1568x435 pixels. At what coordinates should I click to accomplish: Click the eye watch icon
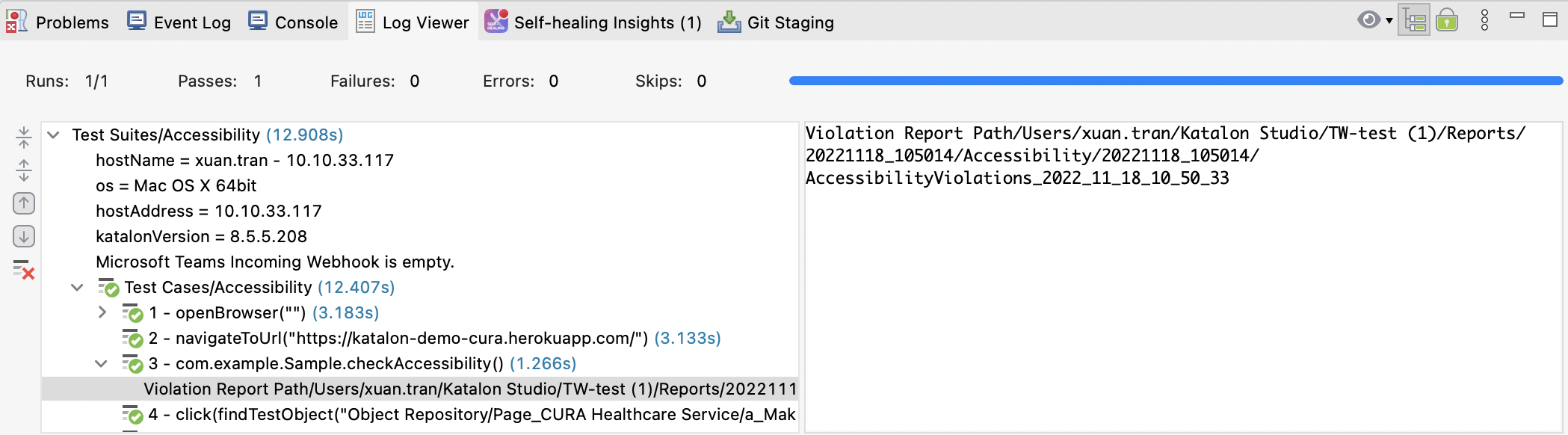point(1368,20)
